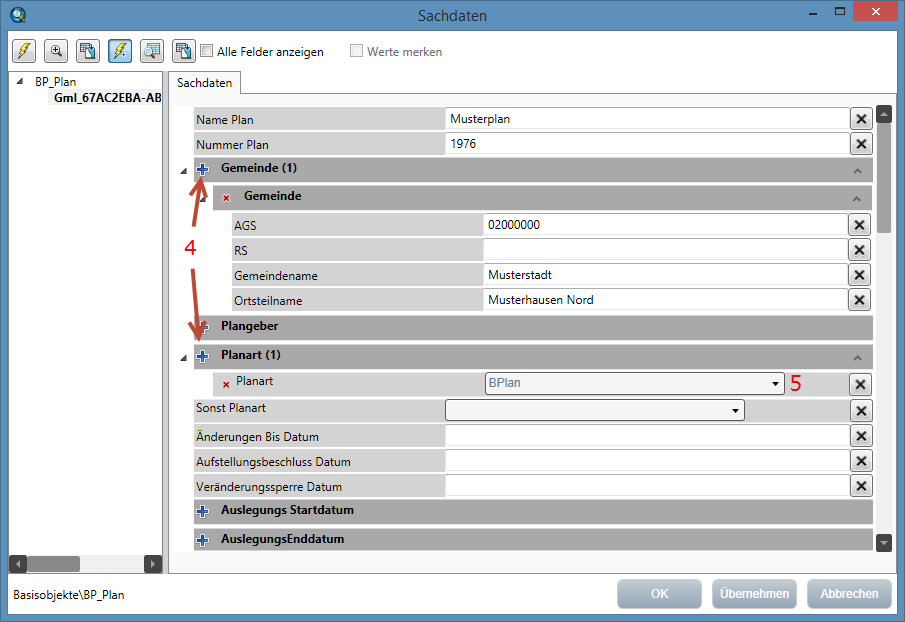Select the Sachdaten tab

point(204,83)
